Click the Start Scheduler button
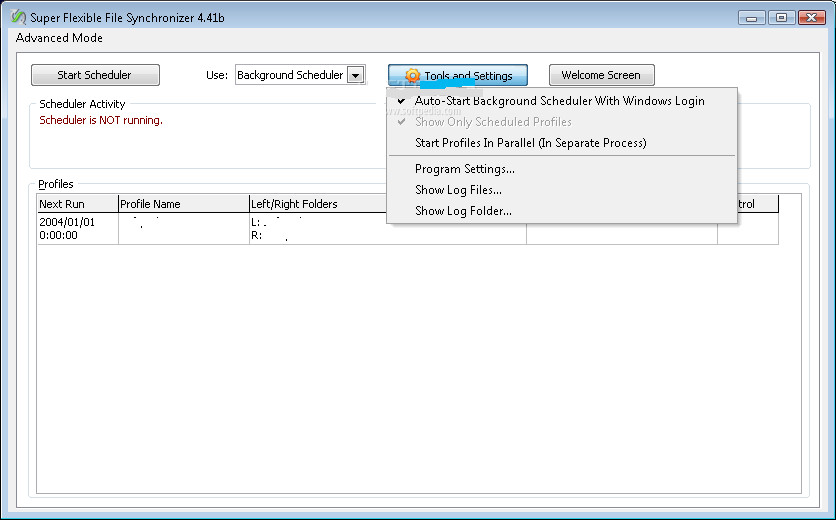Viewport: 836px width, 520px height. coord(95,75)
